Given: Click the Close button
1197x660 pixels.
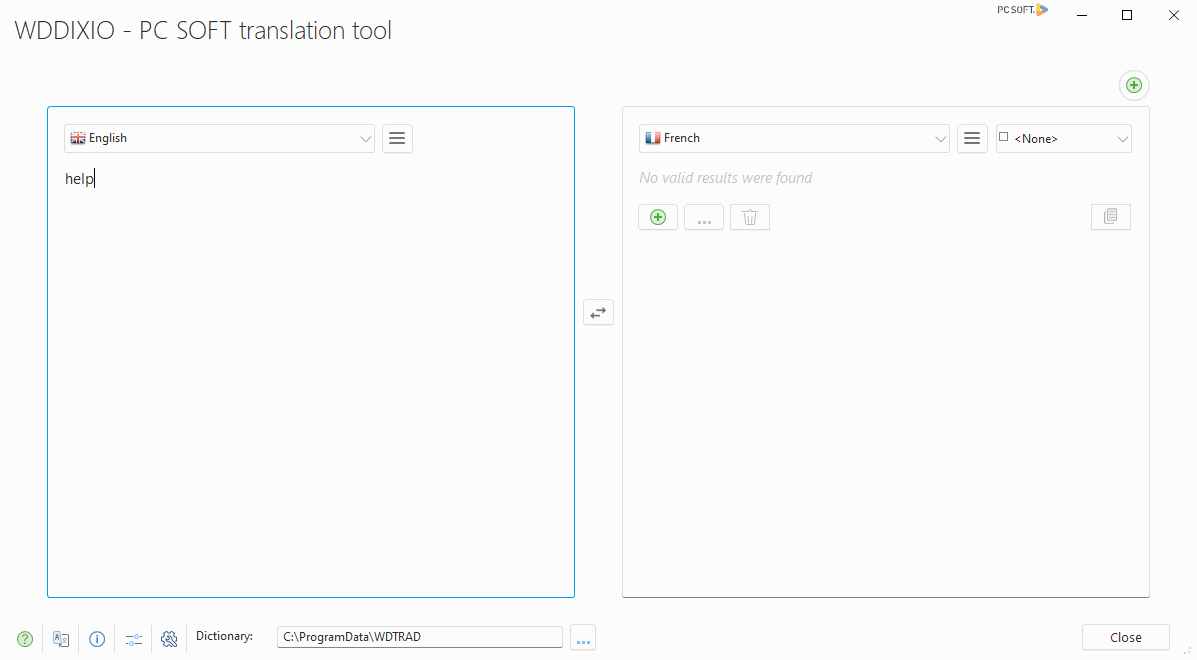Looking at the screenshot, I should [1125, 637].
